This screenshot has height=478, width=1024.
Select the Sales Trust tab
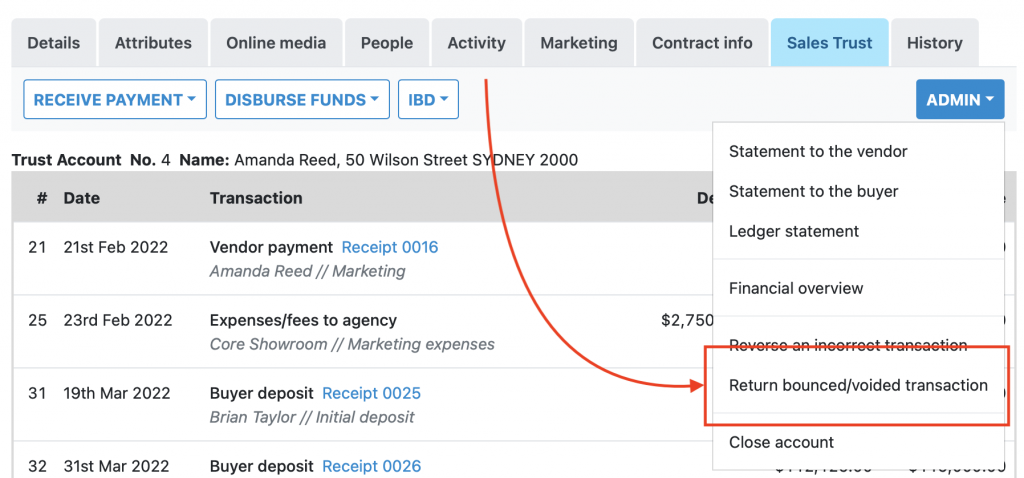(x=829, y=43)
